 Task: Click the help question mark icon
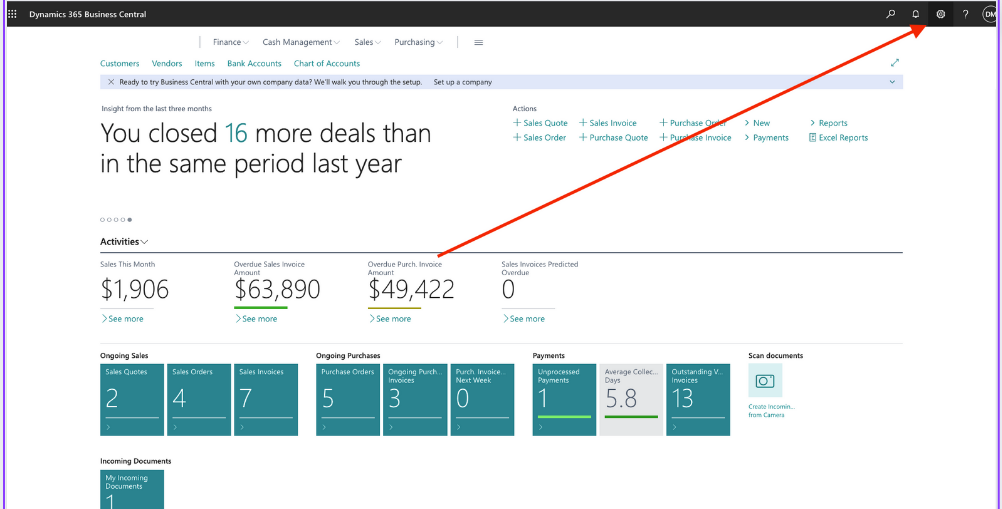(965, 14)
